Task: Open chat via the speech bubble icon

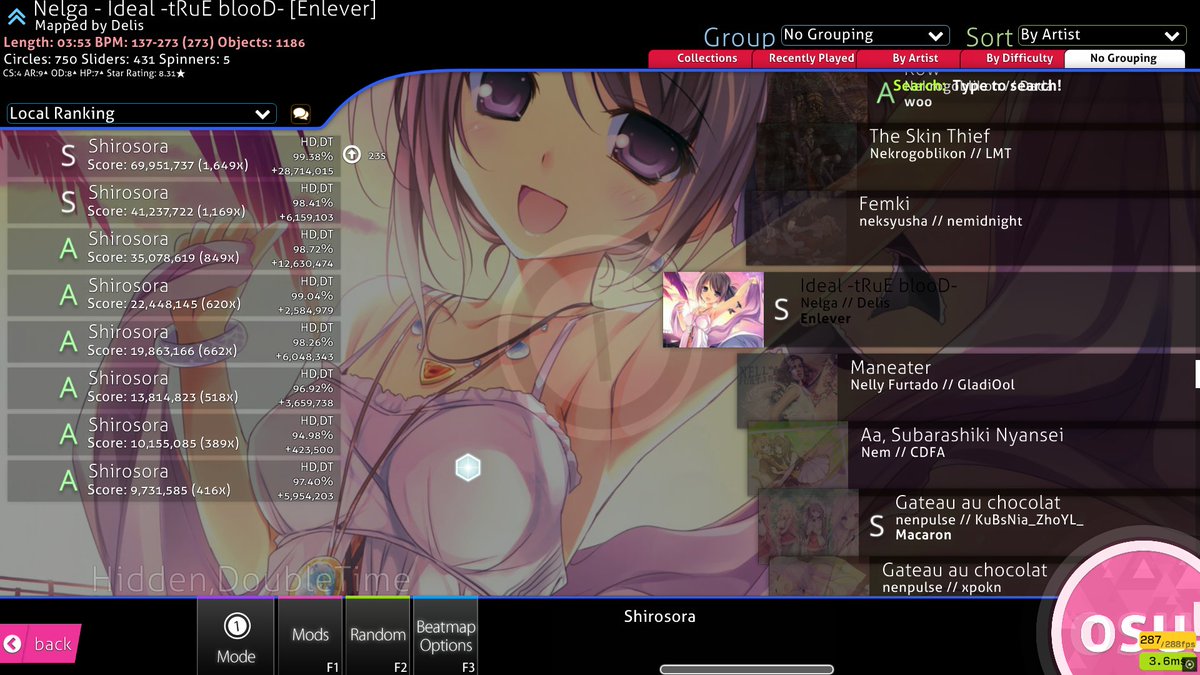Action: pos(299,113)
